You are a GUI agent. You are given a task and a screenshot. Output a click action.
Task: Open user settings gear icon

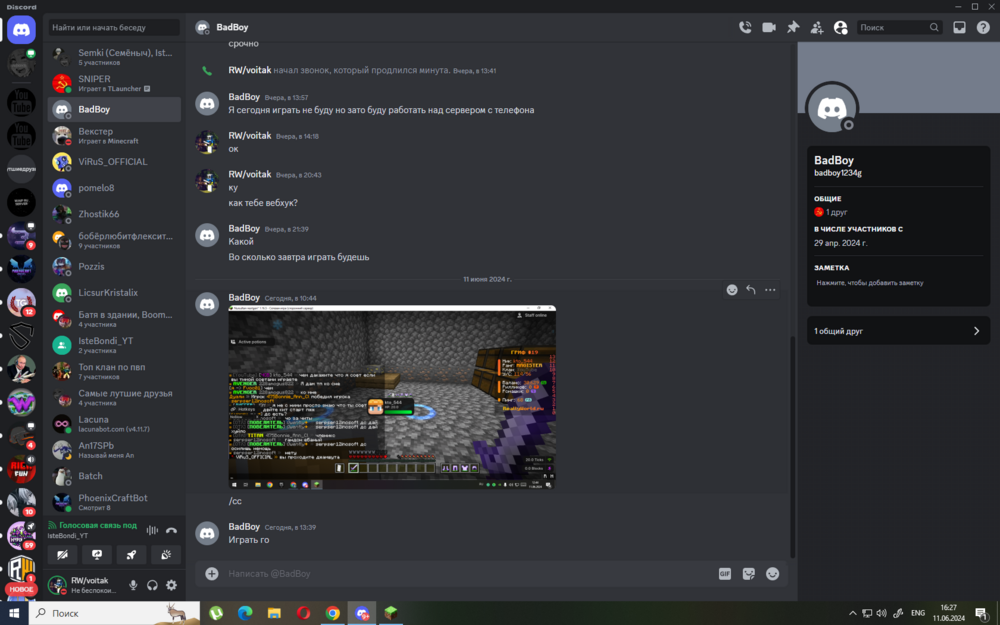pyautogui.click(x=172, y=585)
